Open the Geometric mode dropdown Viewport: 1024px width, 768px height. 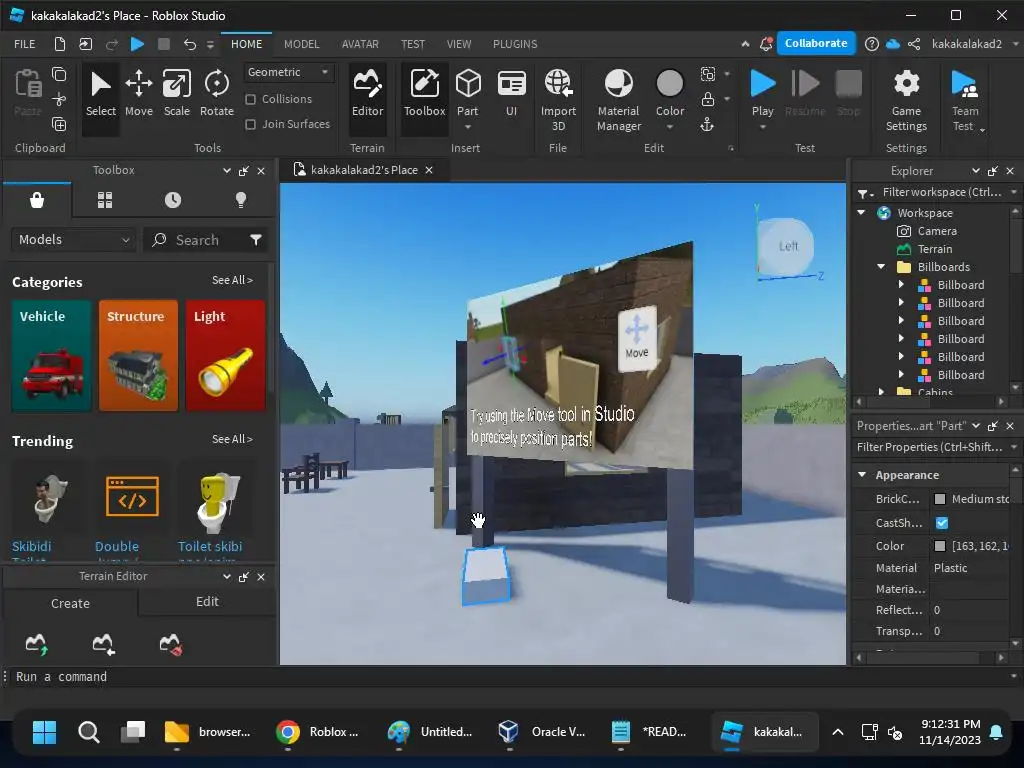(x=288, y=72)
